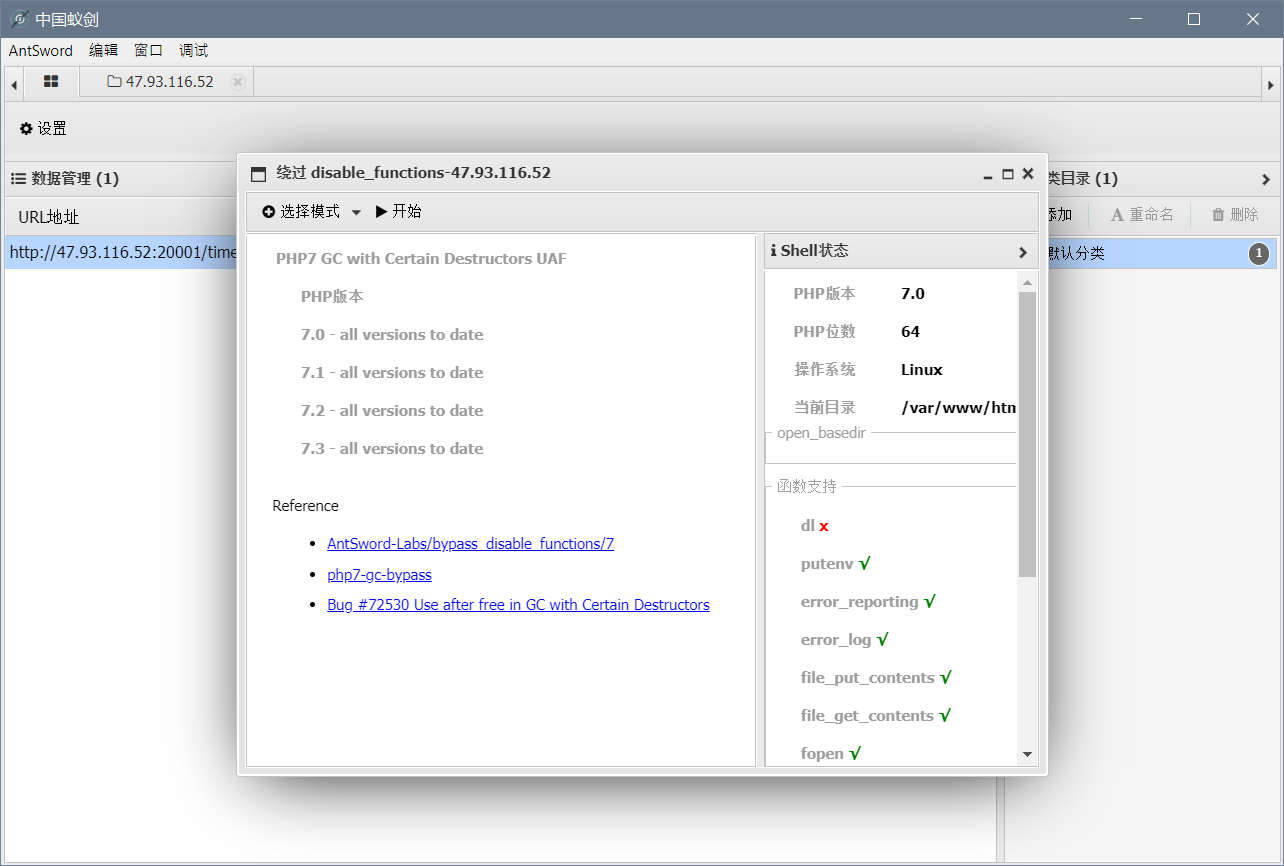Minimize the bypass disable_functions dialog
This screenshot has height=866, width=1284.
point(988,174)
